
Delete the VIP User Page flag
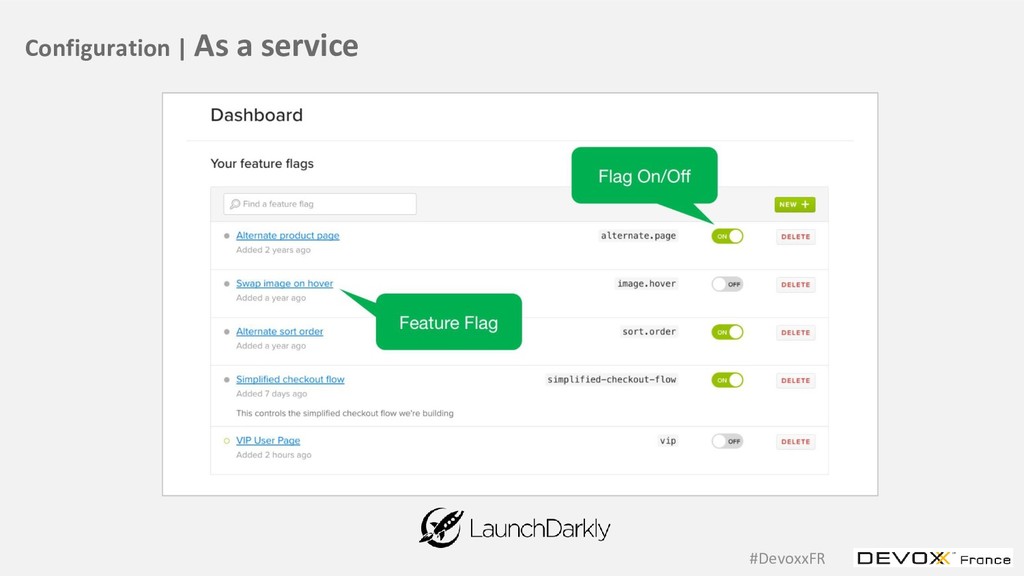[795, 442]
